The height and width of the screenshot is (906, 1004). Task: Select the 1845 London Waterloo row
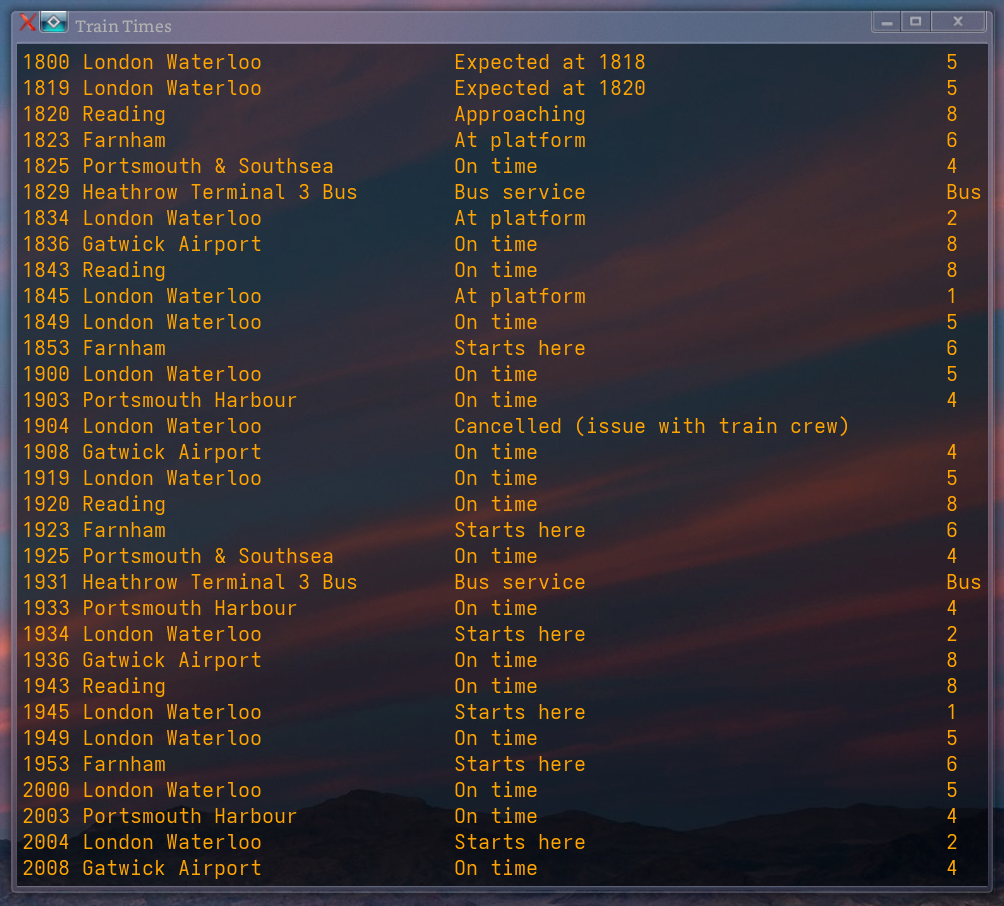click(x=502, y=296)
